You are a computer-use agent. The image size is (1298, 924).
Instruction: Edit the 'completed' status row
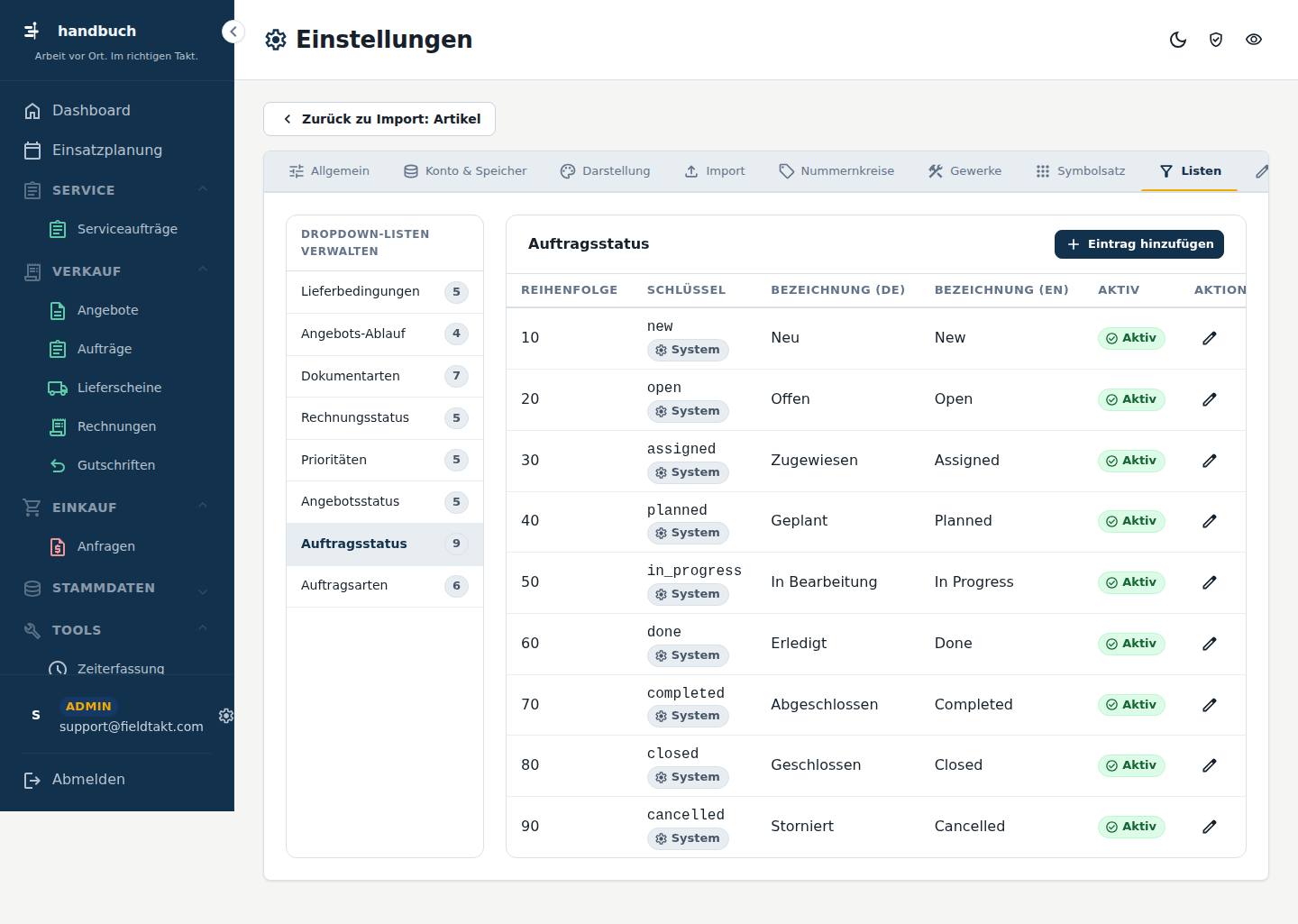click(x=1210, y=705)
